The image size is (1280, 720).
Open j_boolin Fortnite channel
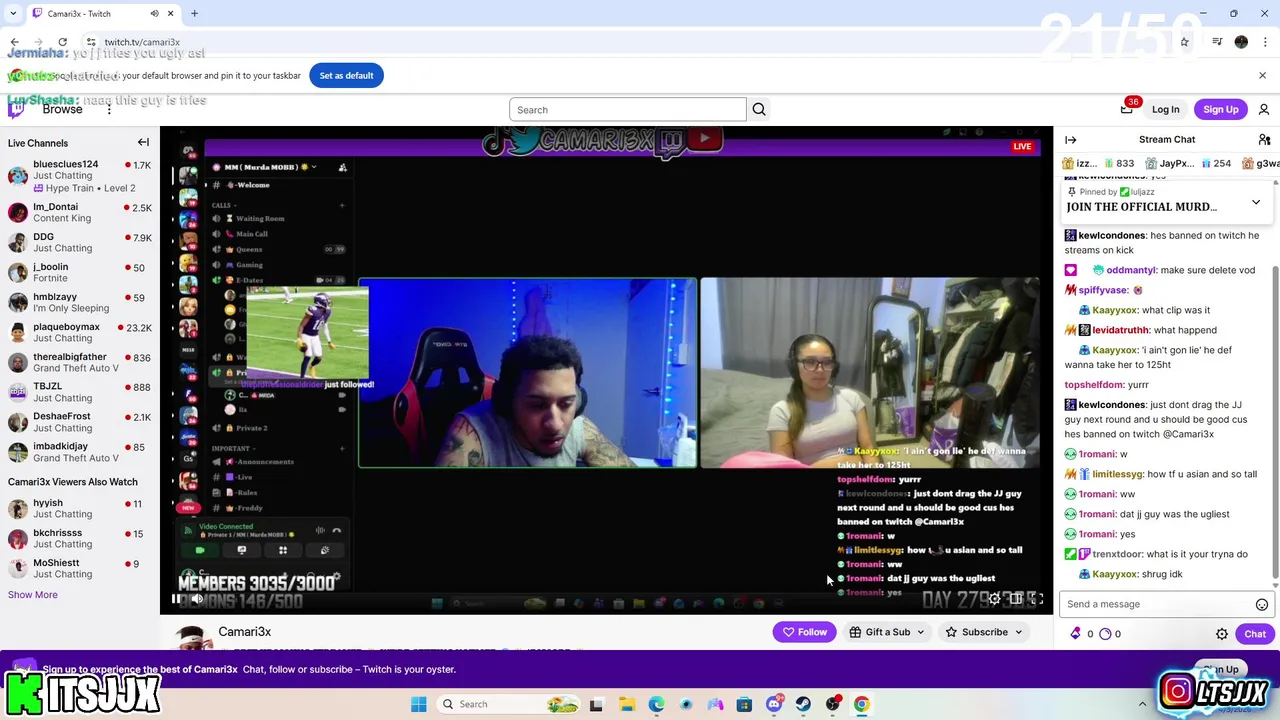[78, 272]
